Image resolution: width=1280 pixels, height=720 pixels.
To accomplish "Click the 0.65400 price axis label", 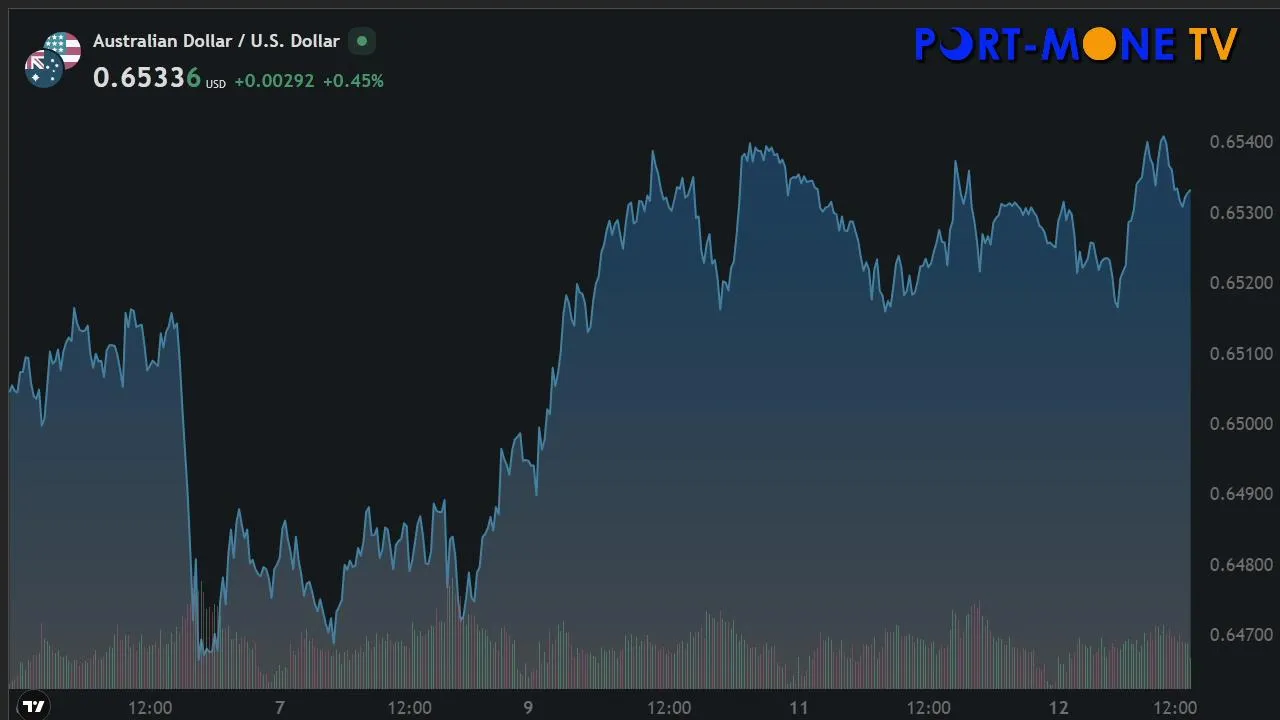I will point(1241,142).
